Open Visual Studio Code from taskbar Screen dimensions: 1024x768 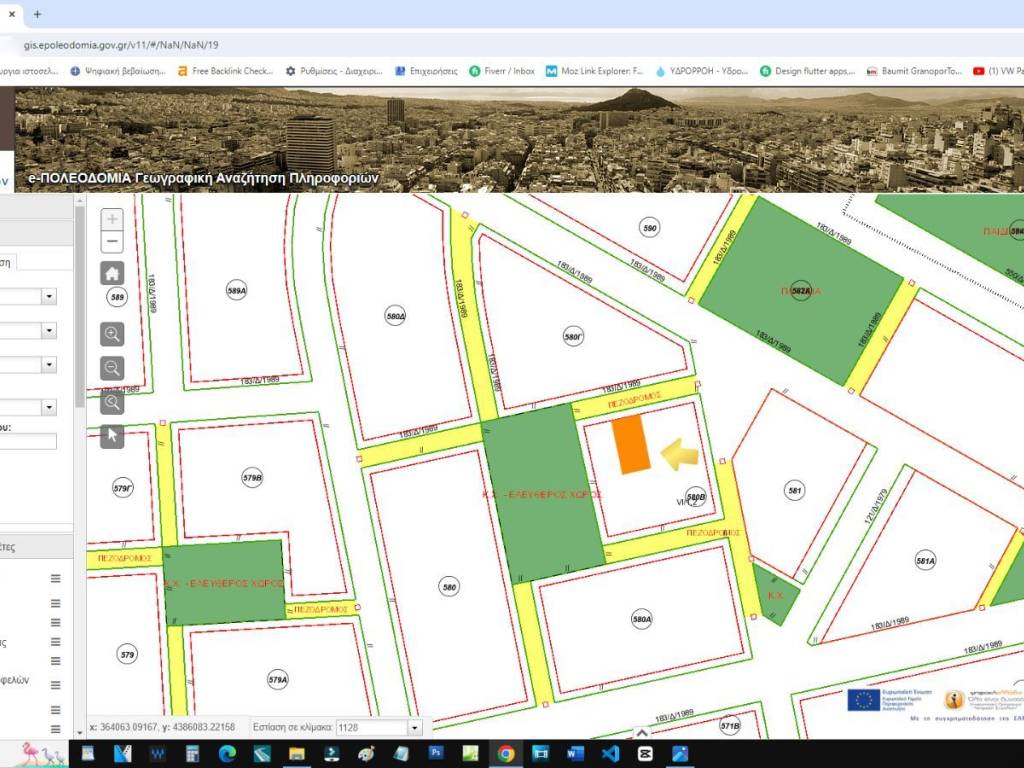pos(611,753)
